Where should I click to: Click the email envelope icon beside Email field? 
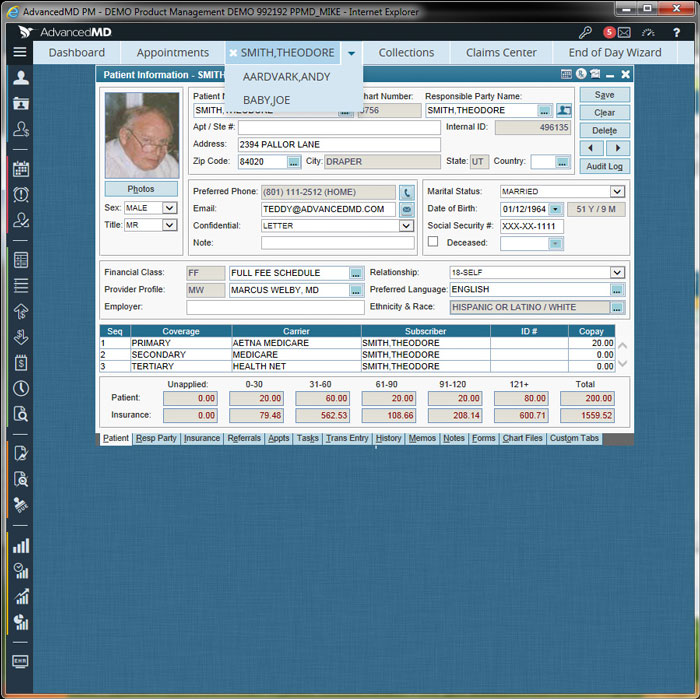click(407, 210)
